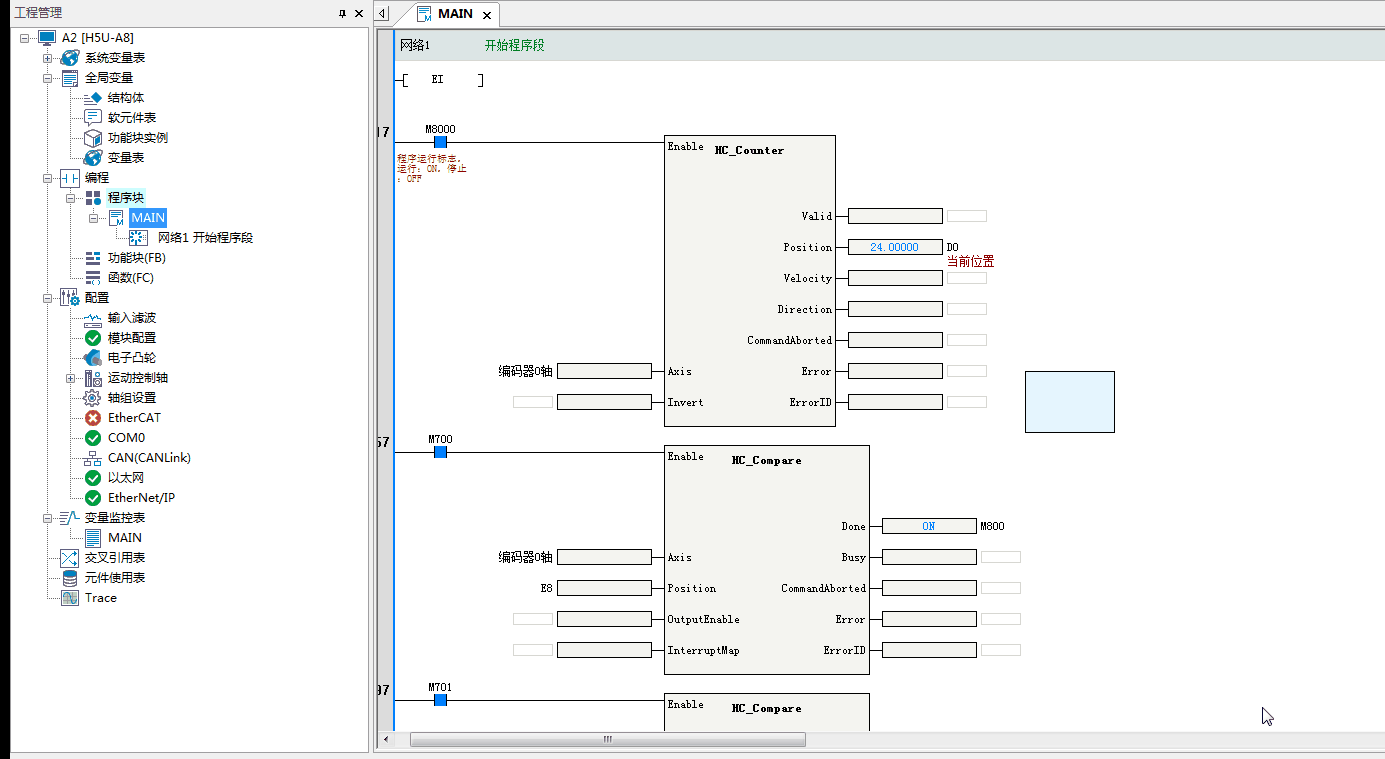The width and height of the screenshot is (1385, 759).
Task: Collapse the 配置 tree node
Action: click(47, 298)
